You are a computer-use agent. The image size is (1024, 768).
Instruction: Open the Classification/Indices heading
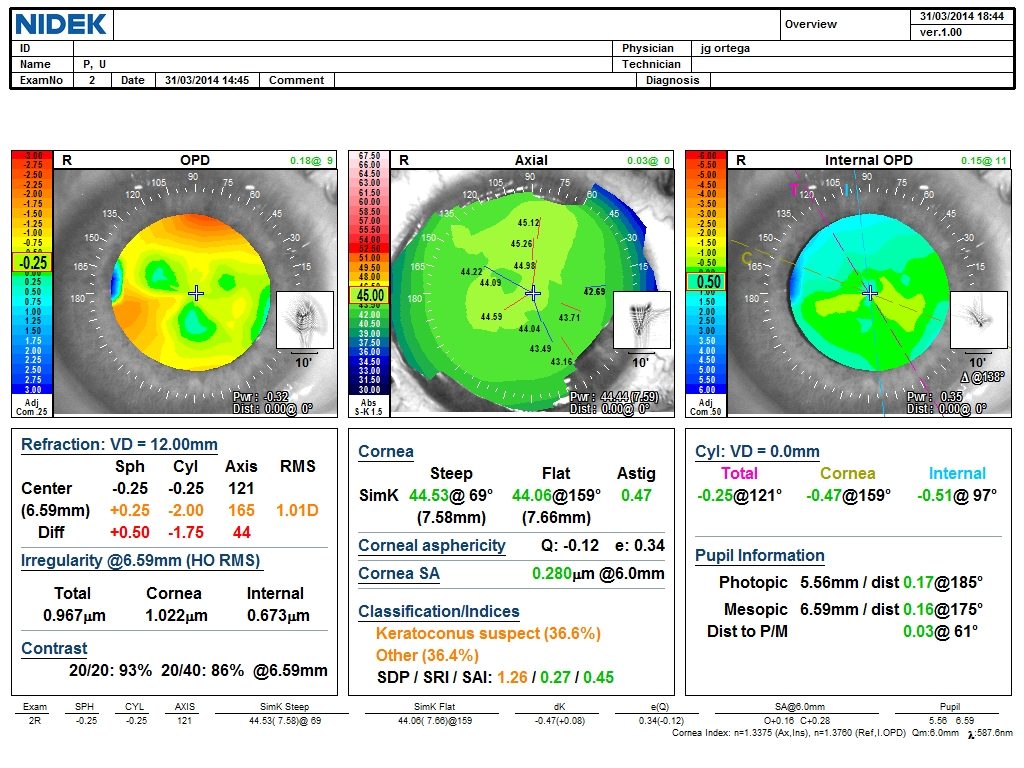tap(439, 612)
